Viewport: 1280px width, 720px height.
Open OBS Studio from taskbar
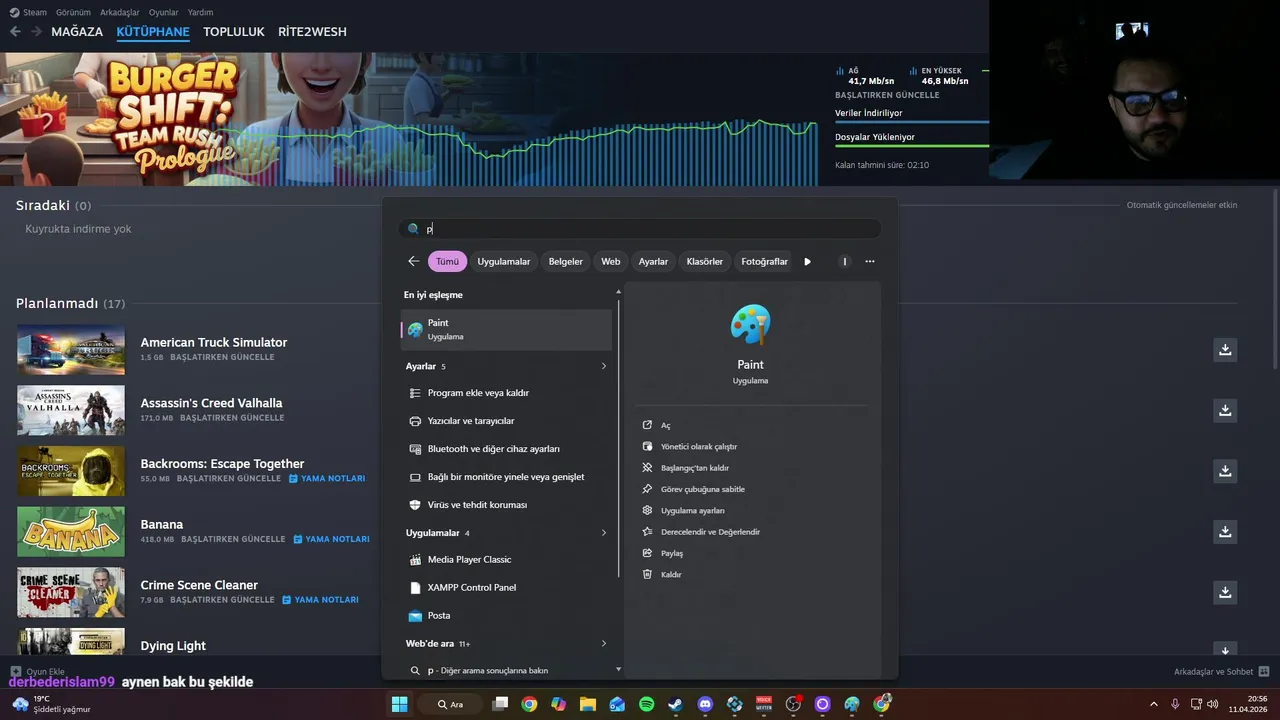point(793,704)
